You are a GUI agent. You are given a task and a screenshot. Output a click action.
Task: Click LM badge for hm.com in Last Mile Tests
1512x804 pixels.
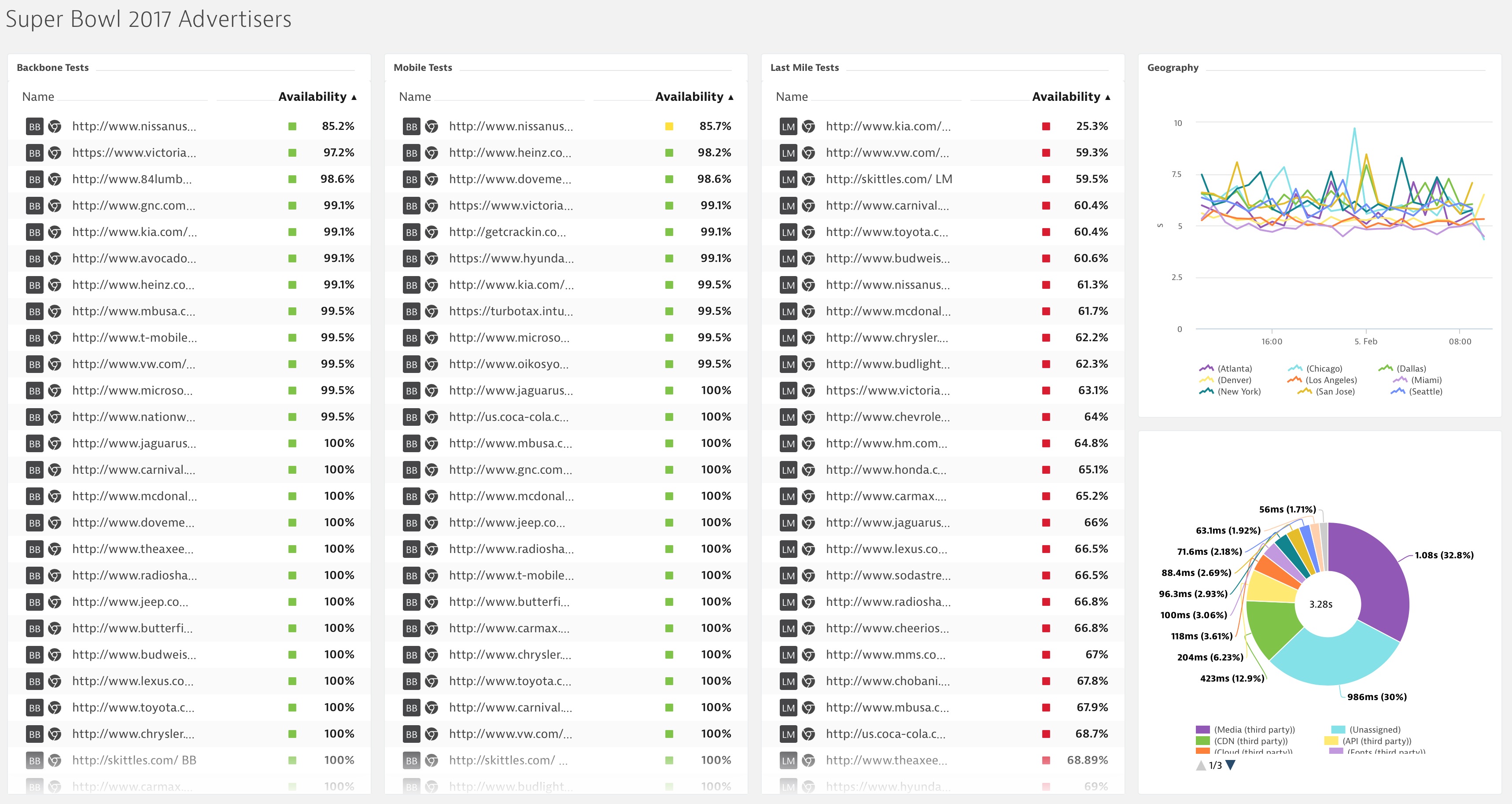[x=788, y=443]
